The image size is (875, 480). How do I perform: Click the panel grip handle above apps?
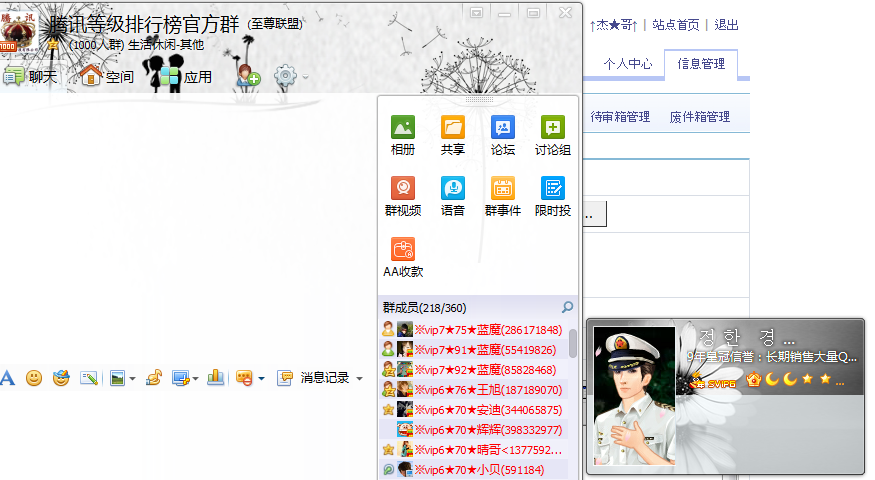pyautogui.click(x=479, y=100)
